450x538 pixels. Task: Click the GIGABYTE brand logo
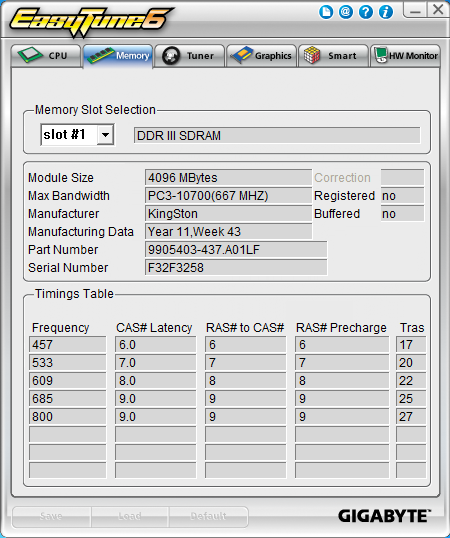click(x=384, y=516)
